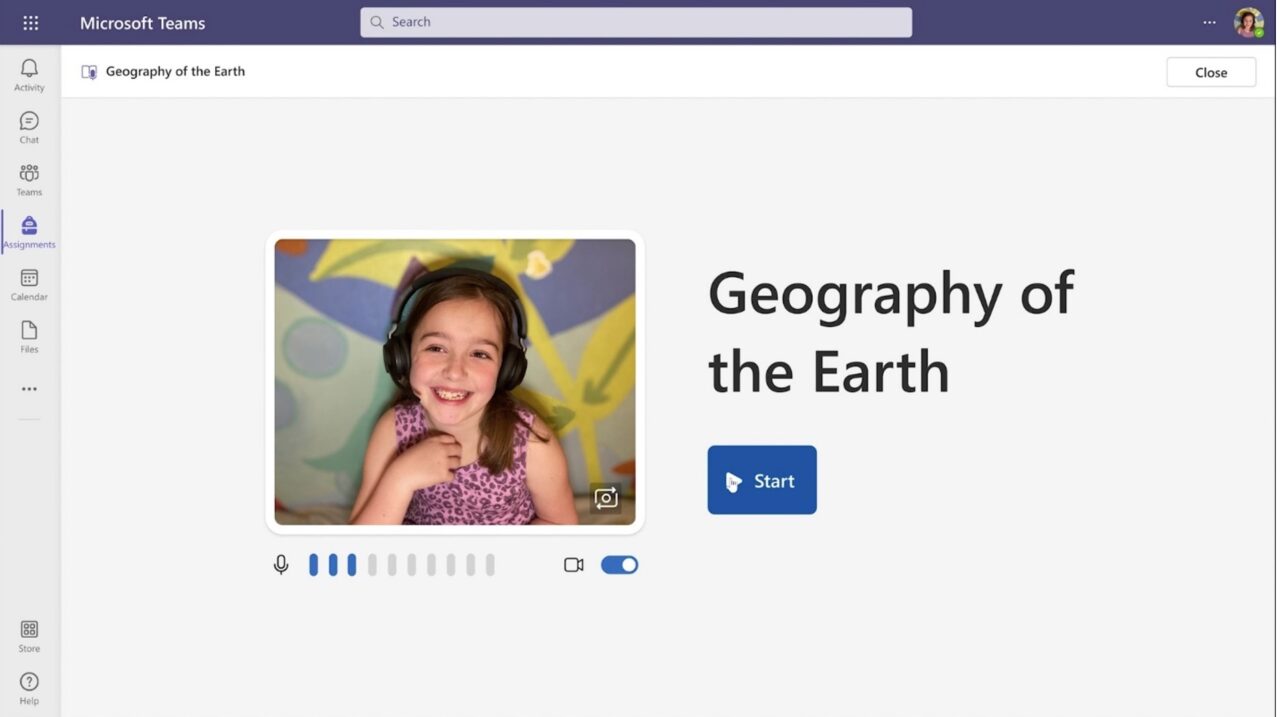Click the microphone icon
The height and width of the screenshot is (717, 1280).
click(281, 564)
